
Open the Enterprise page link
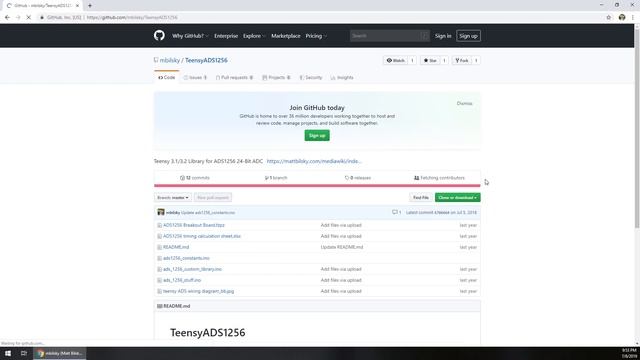click(x=226, y=36)
